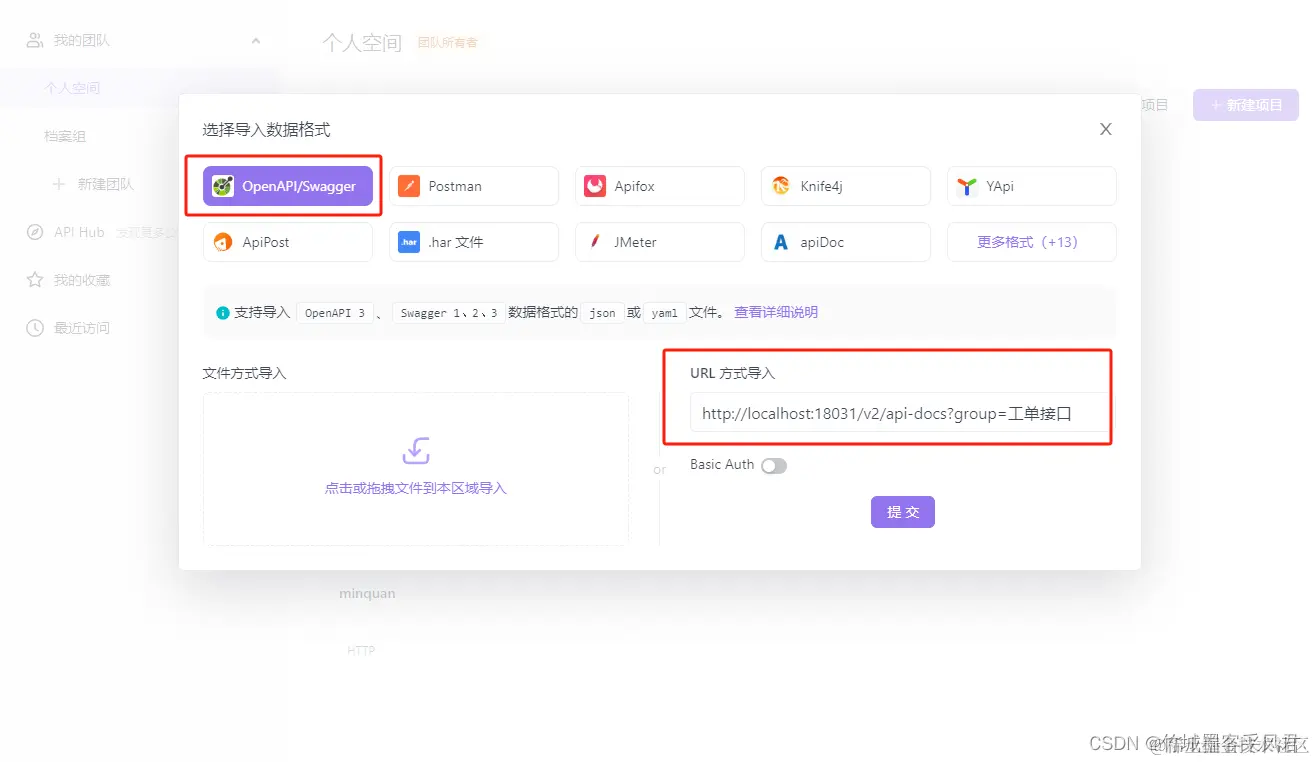Click the plus icon beside 新建团队

[x=59, y=184]
